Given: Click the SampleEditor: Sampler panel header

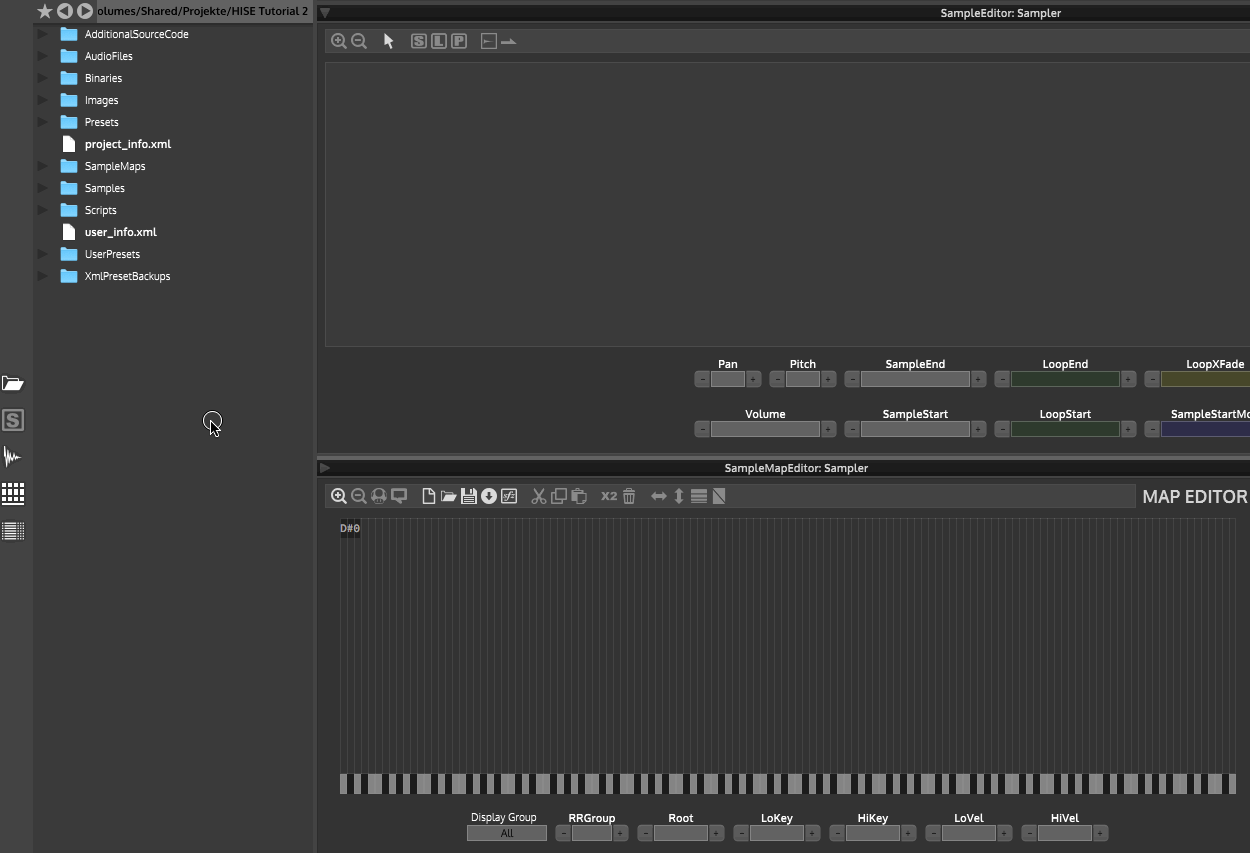Looking at the screenshot, I should pos(1000,12).
